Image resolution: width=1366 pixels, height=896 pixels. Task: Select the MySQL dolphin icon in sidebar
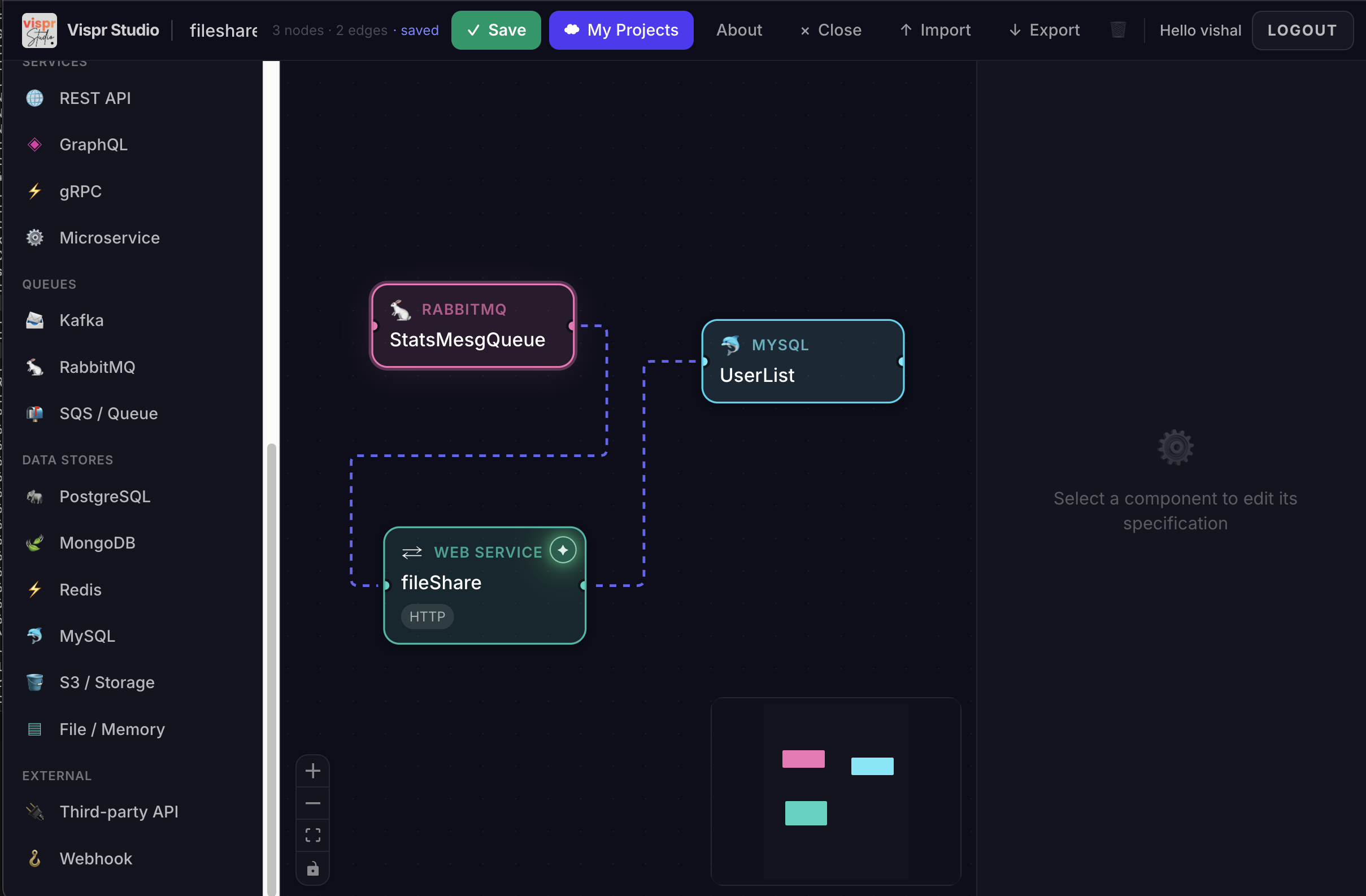(x=35, y=636)
